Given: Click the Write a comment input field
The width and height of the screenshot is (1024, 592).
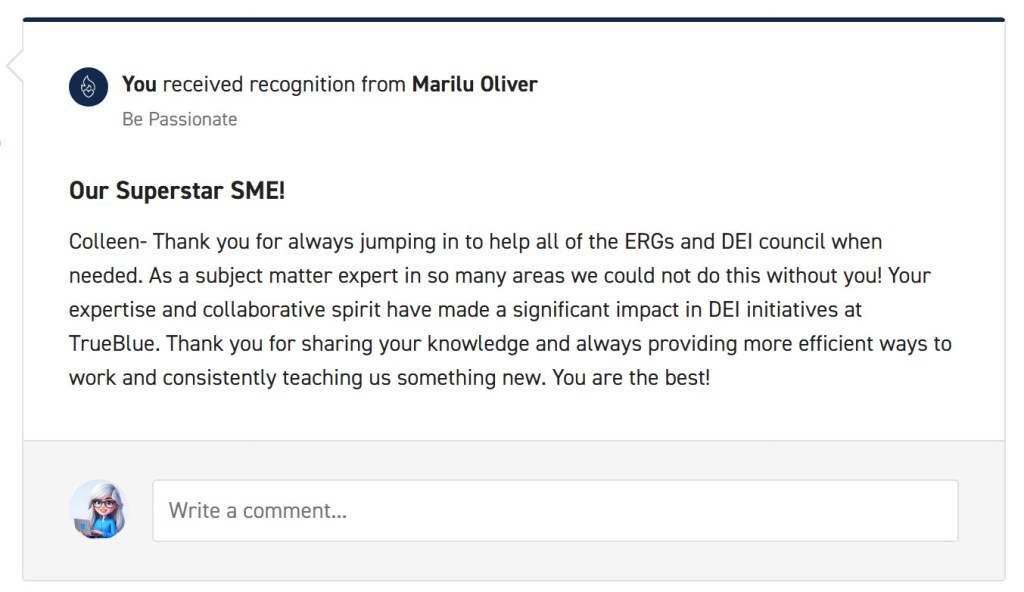Looking at the screenshot, I should tap(555, 510).
